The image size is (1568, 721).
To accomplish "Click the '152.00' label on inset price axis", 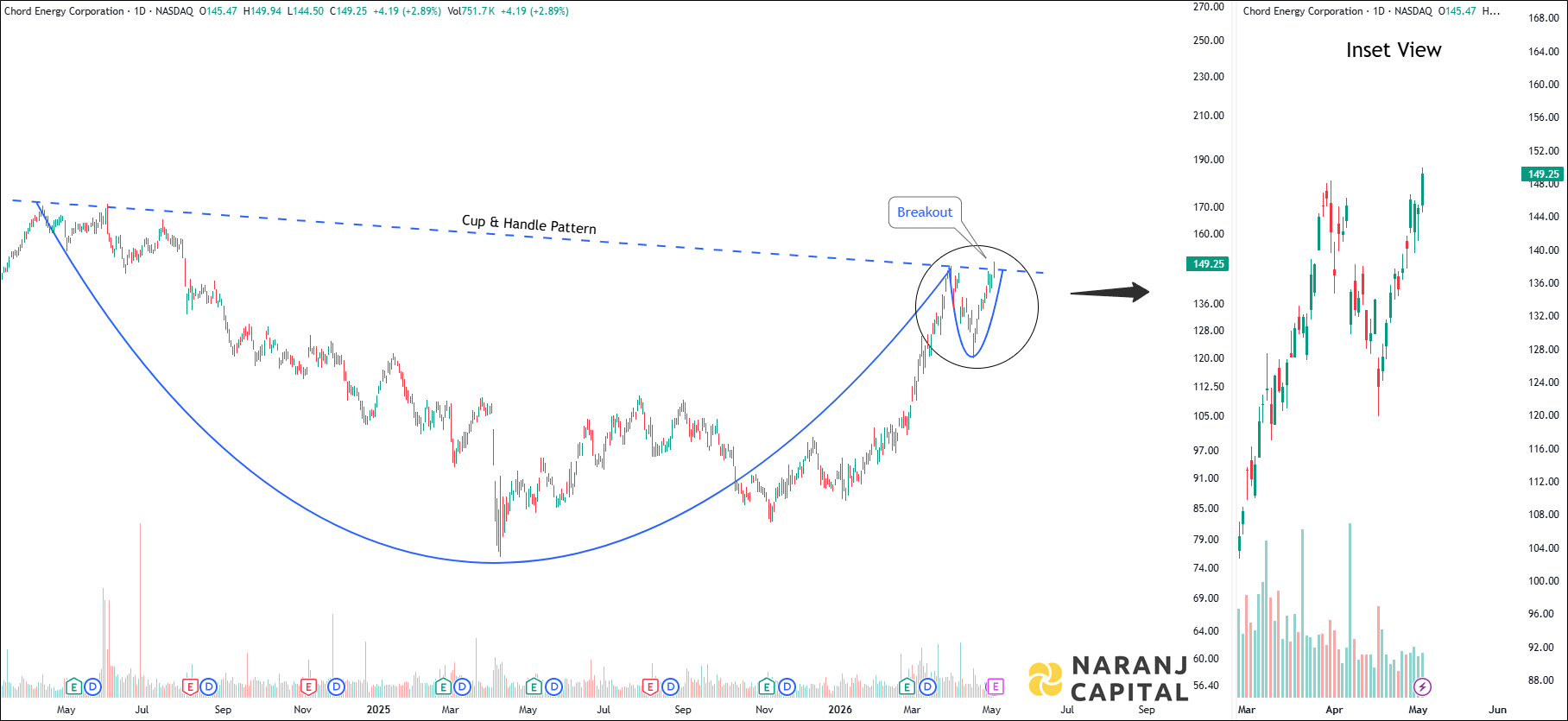I will (x=1544, y=151).
